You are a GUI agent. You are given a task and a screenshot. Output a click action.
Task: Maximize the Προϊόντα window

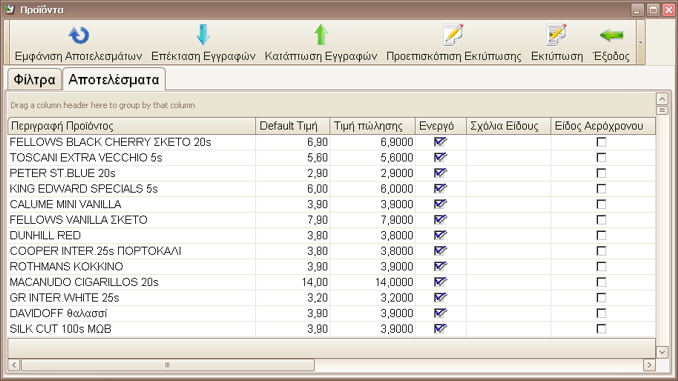pyautogui.click(x=653, y=10)
